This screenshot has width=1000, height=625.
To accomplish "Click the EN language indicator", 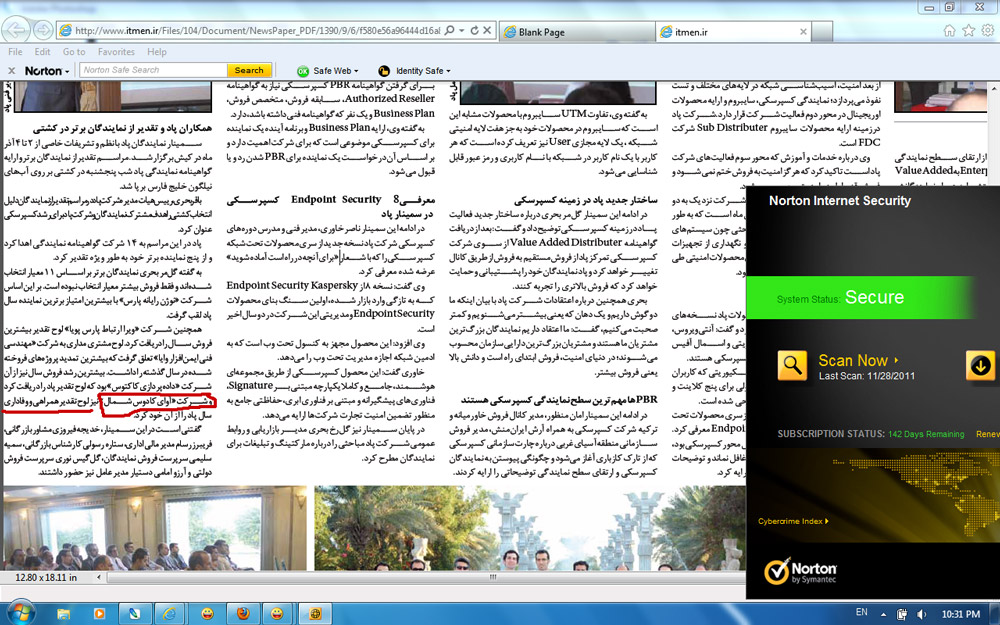I will coord(861,612).
